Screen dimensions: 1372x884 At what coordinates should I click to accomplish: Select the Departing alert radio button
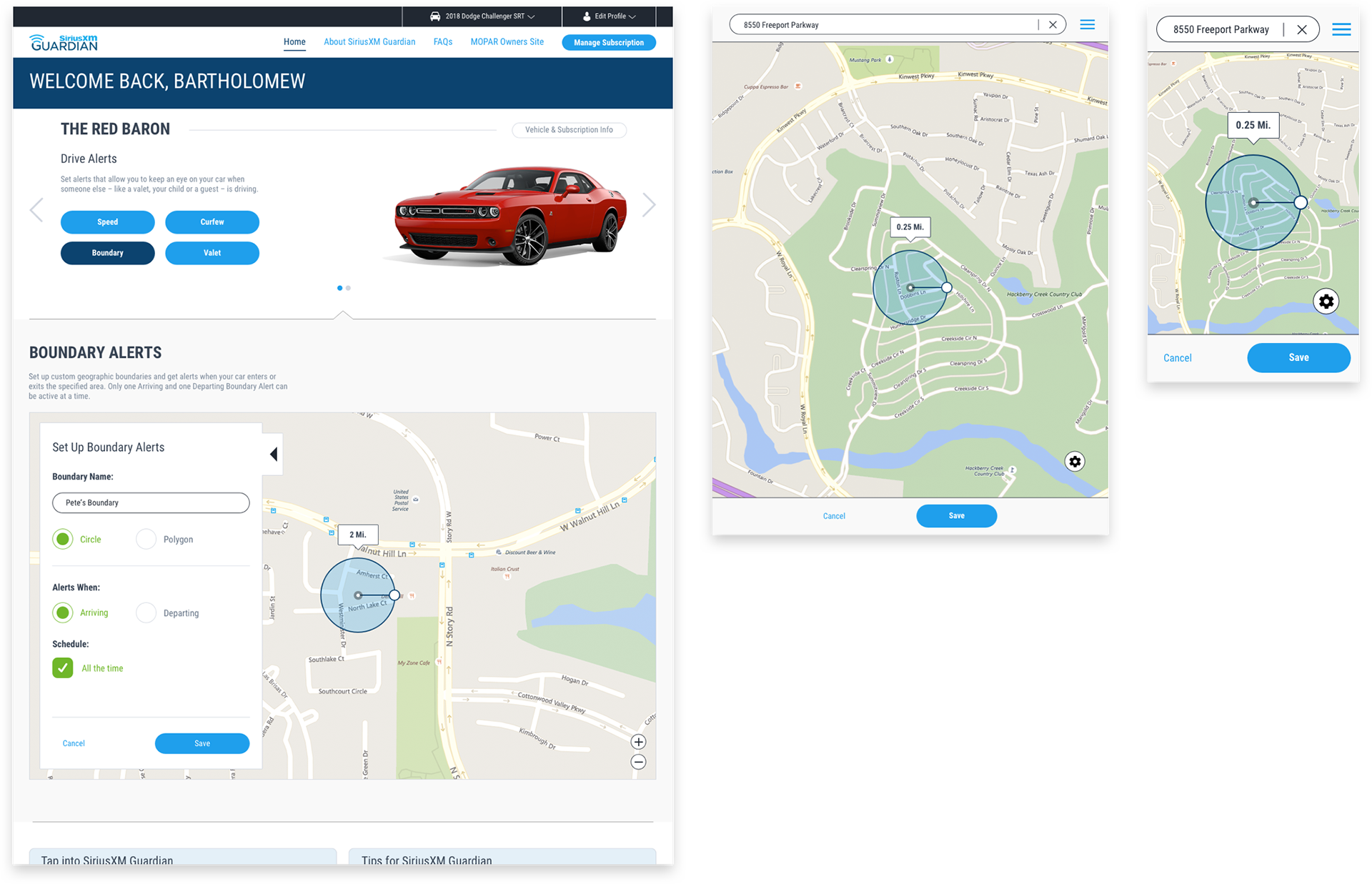(x=146, y=612)
